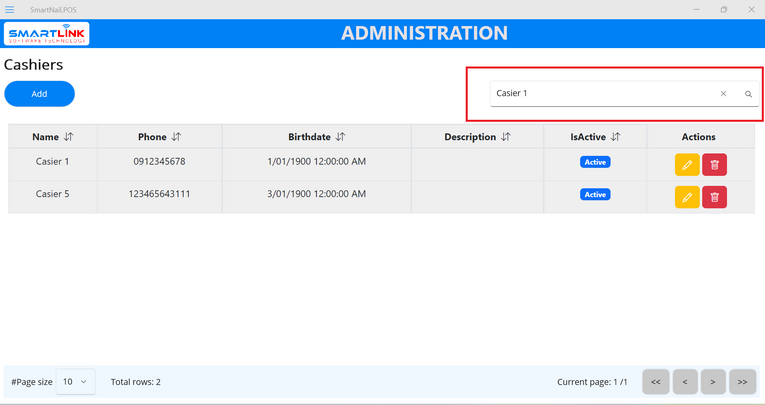Delete the Casier 1 row
The image size is (765, 405).
click(x=714, y=165)
